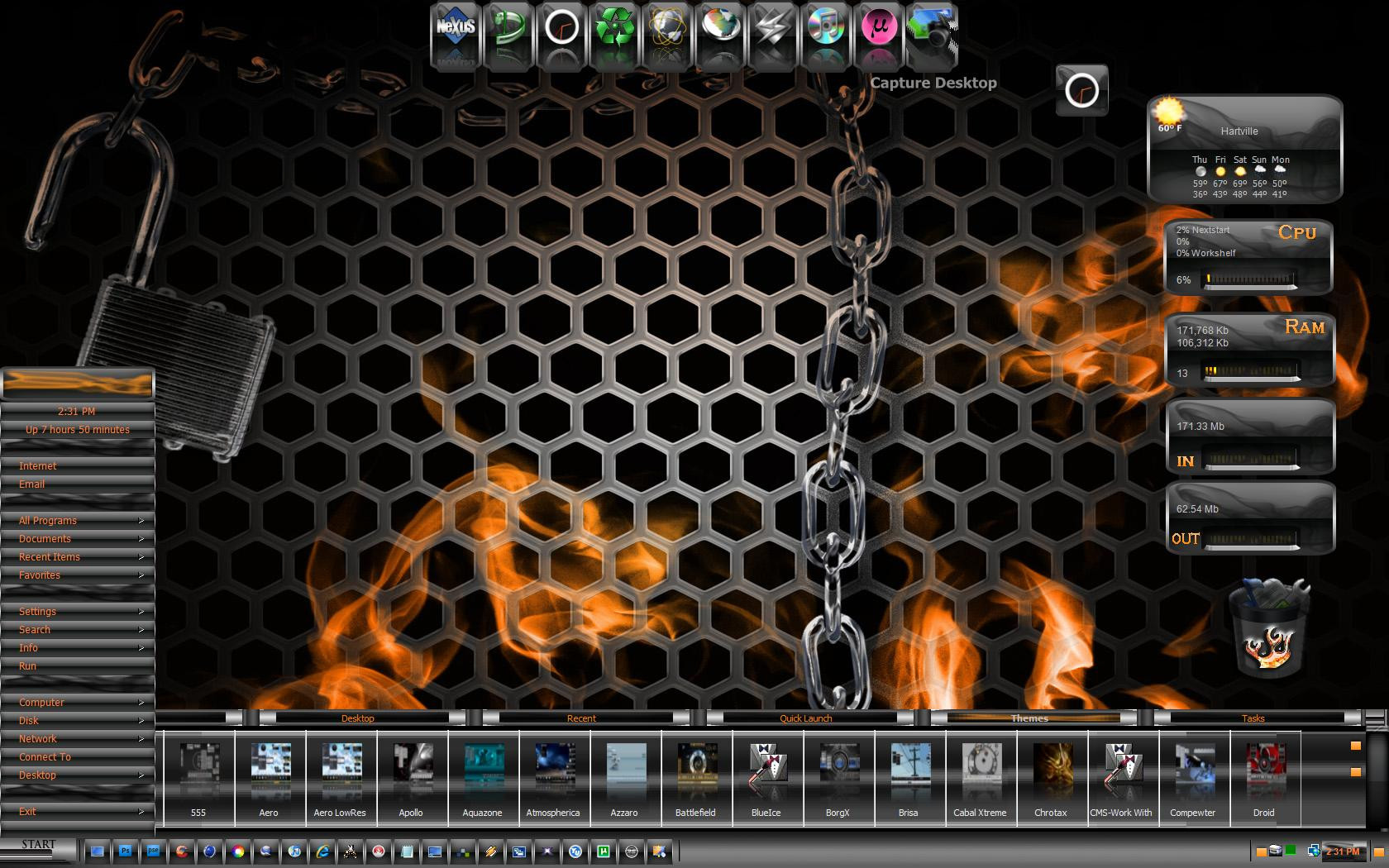Open the TeamViewer-style blue circle taskbar icon

pos(575,851)
